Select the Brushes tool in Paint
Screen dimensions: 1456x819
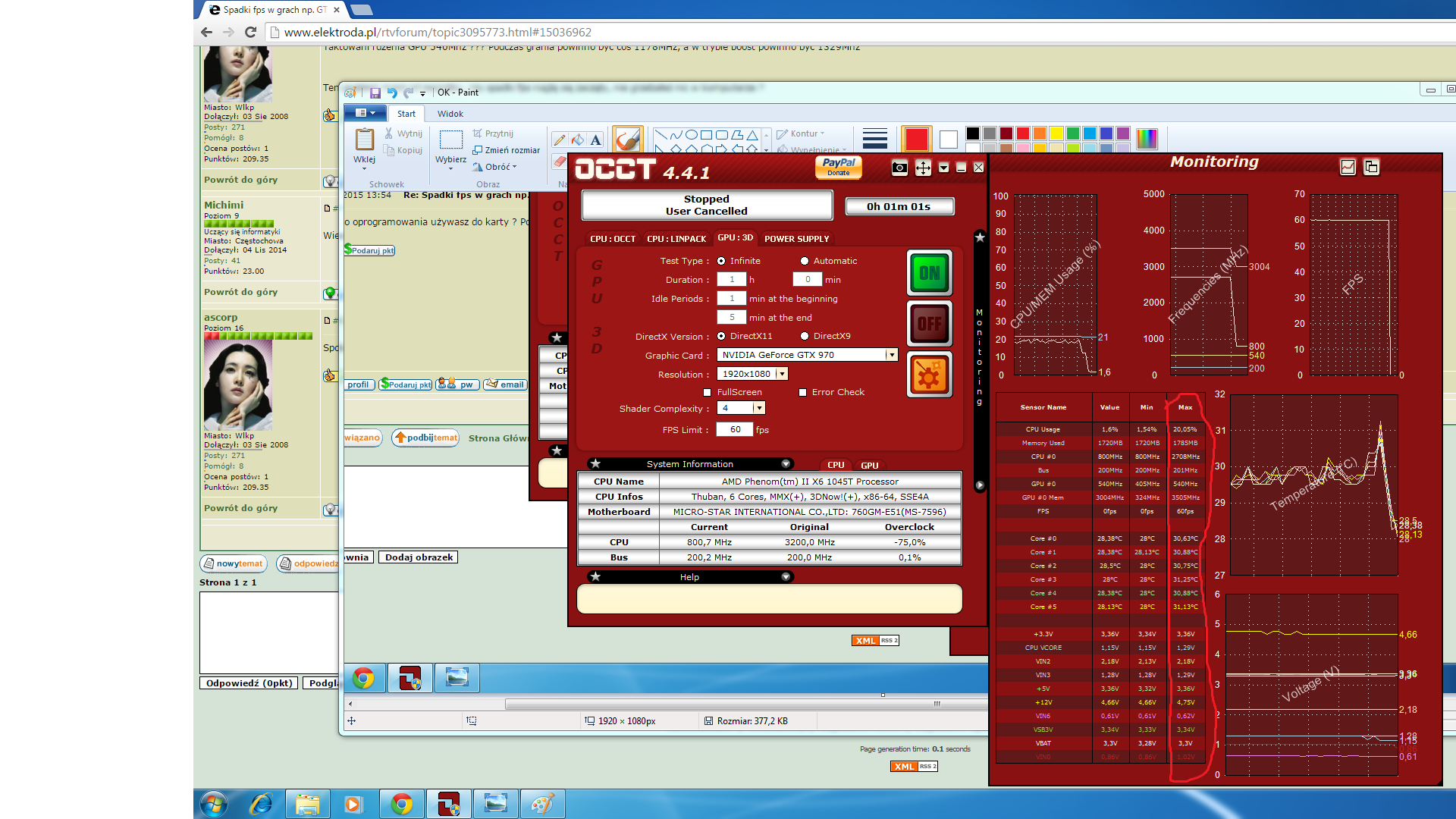(627, 139)
